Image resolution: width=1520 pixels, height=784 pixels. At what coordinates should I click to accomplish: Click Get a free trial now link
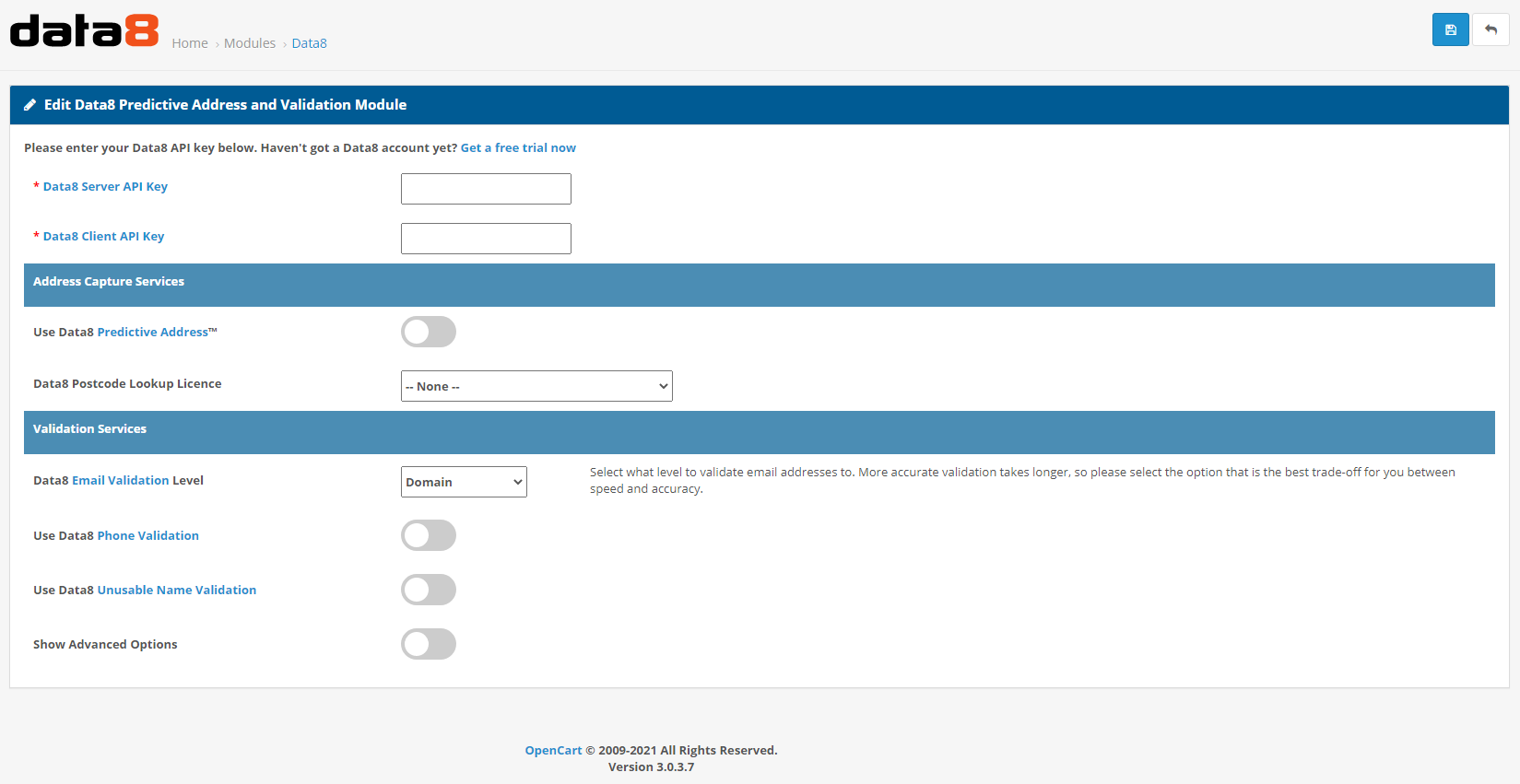pyautogui.click(x=518, y=147)
